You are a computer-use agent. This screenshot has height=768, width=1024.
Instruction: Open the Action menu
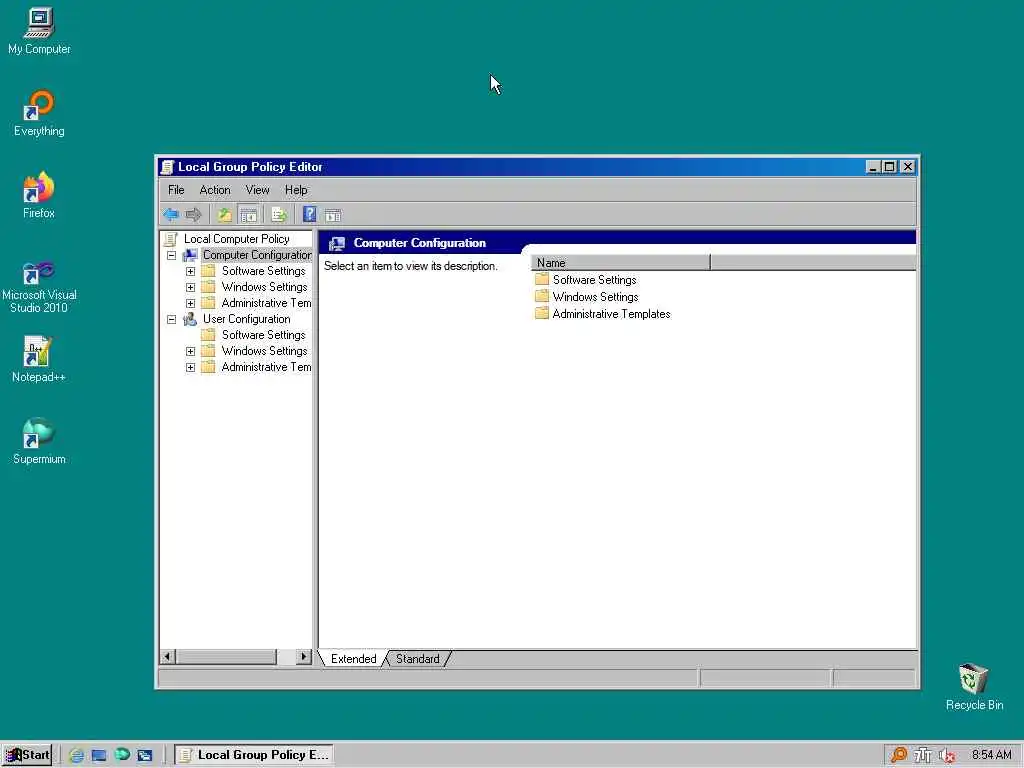point(215,190)
